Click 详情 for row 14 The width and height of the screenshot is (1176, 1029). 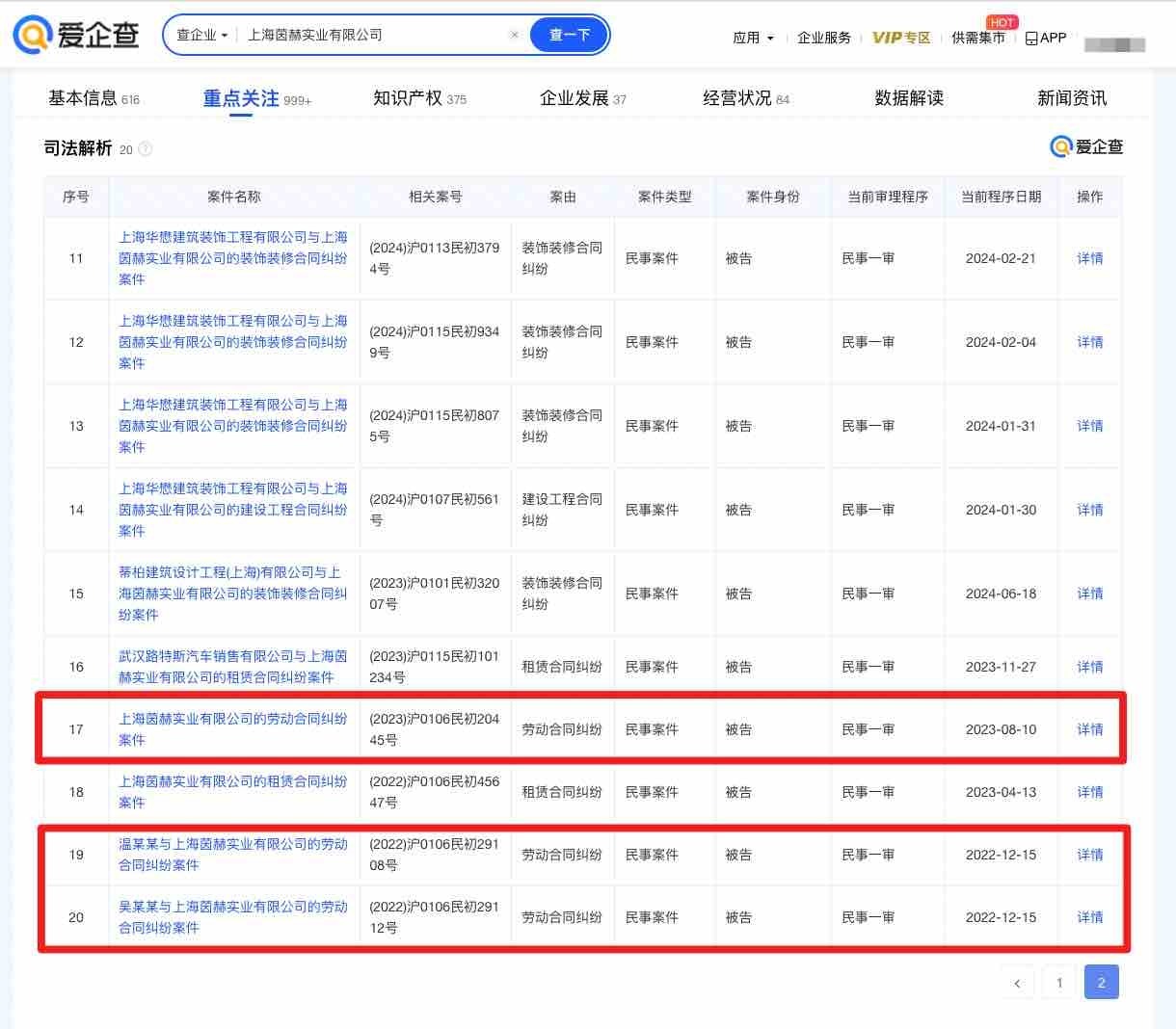pyautogui.click(x=1090, y=510)
